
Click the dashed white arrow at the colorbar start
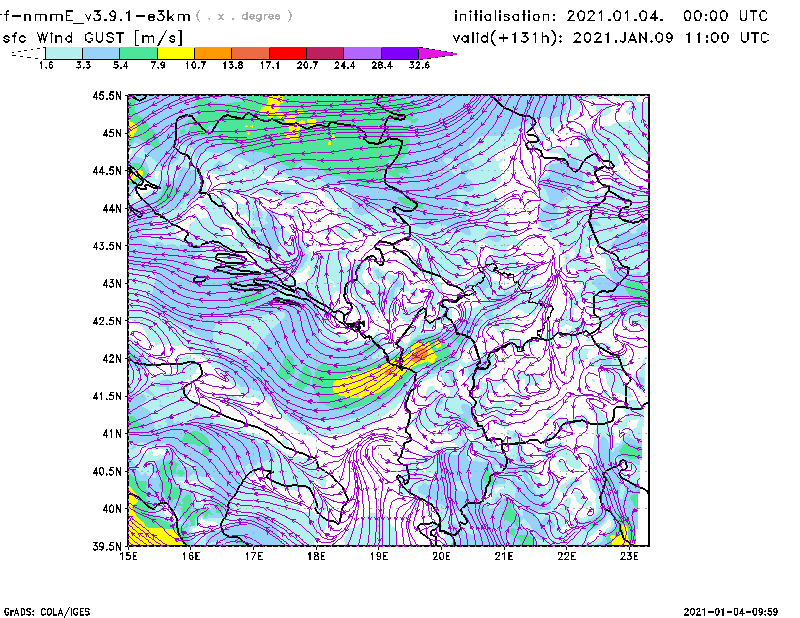(28, 53)
